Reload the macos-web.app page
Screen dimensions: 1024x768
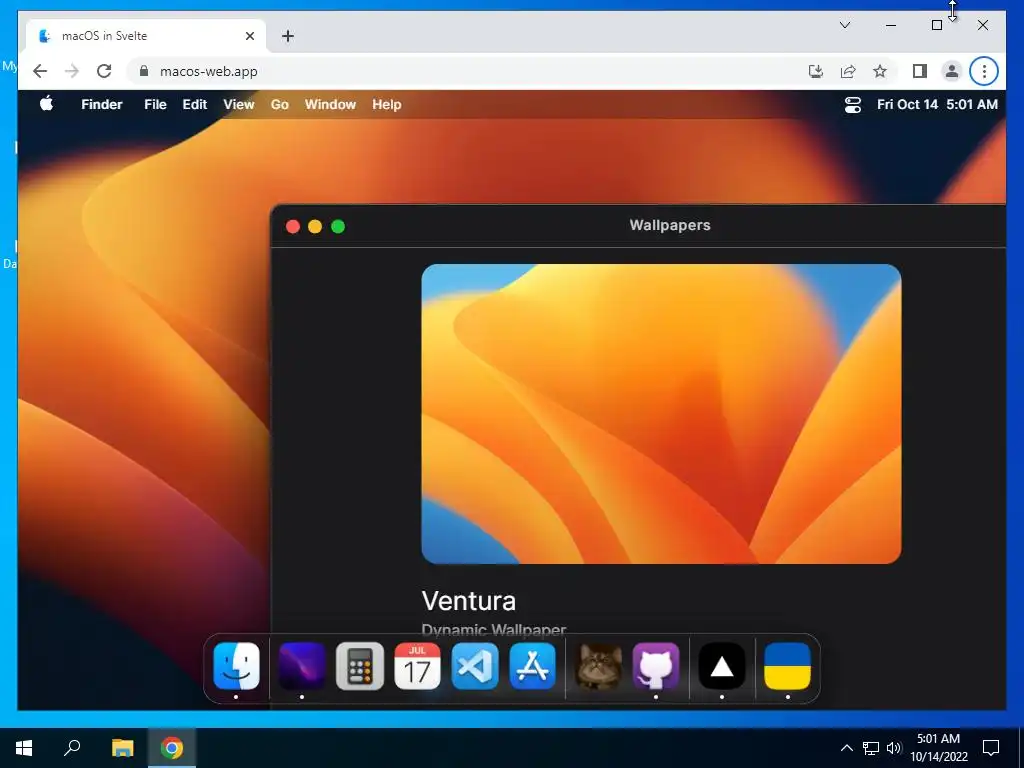point(104,71)
